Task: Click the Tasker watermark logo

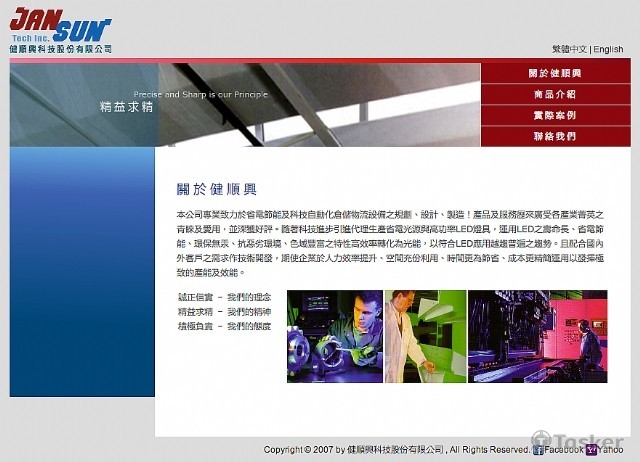Action: click(579, 441)
